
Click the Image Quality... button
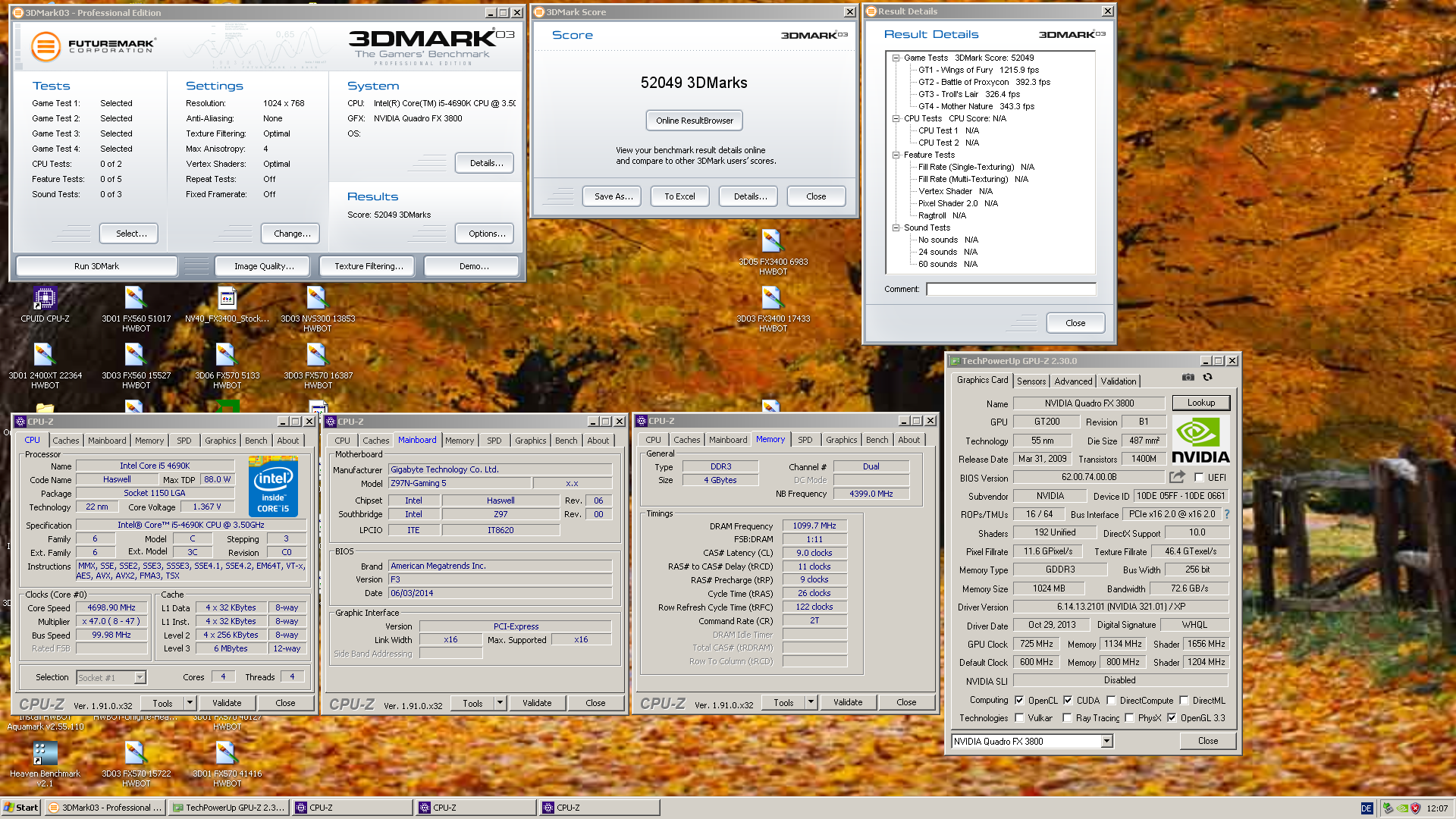point(263,266)
